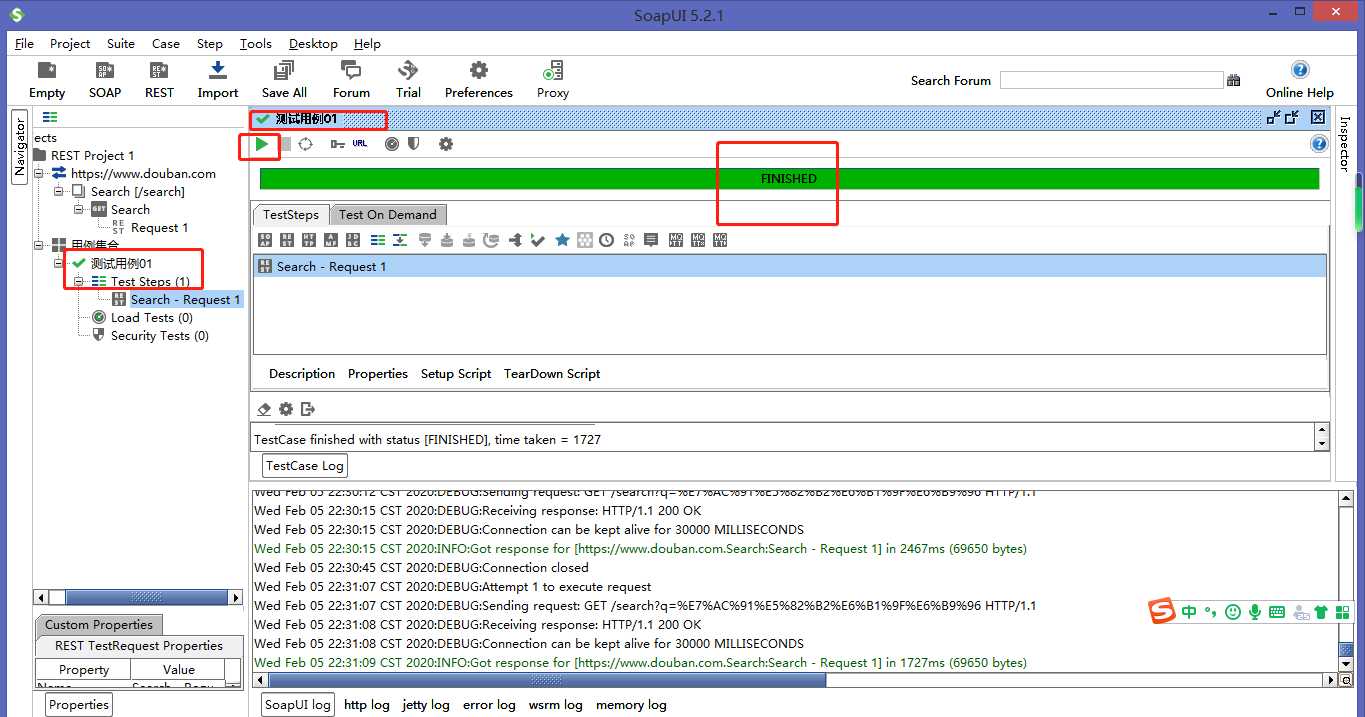Add an HTTP request test step
Screen dimensions: 1365x717
point(309,240)
